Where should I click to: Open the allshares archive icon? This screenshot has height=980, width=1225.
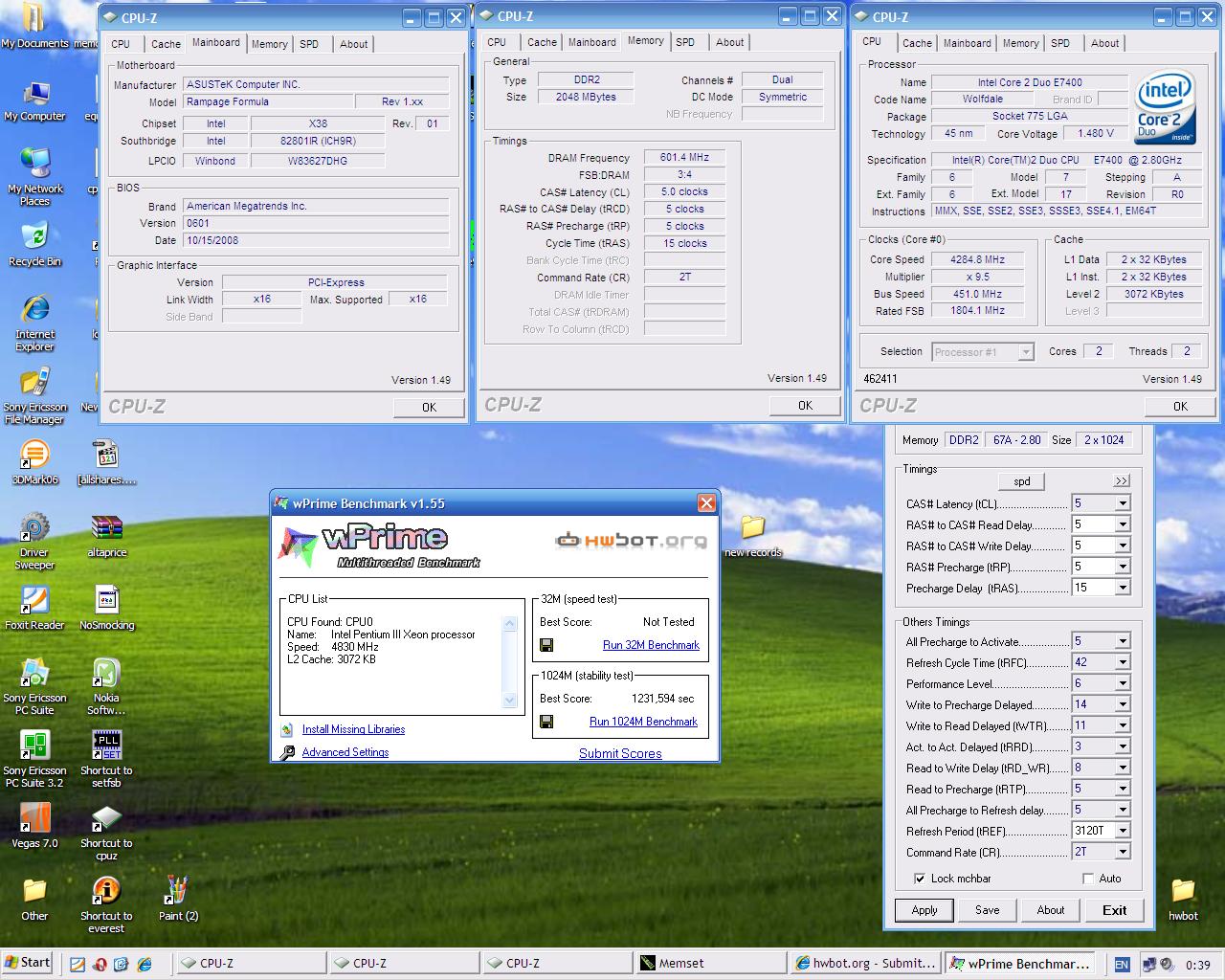(106, 462)
